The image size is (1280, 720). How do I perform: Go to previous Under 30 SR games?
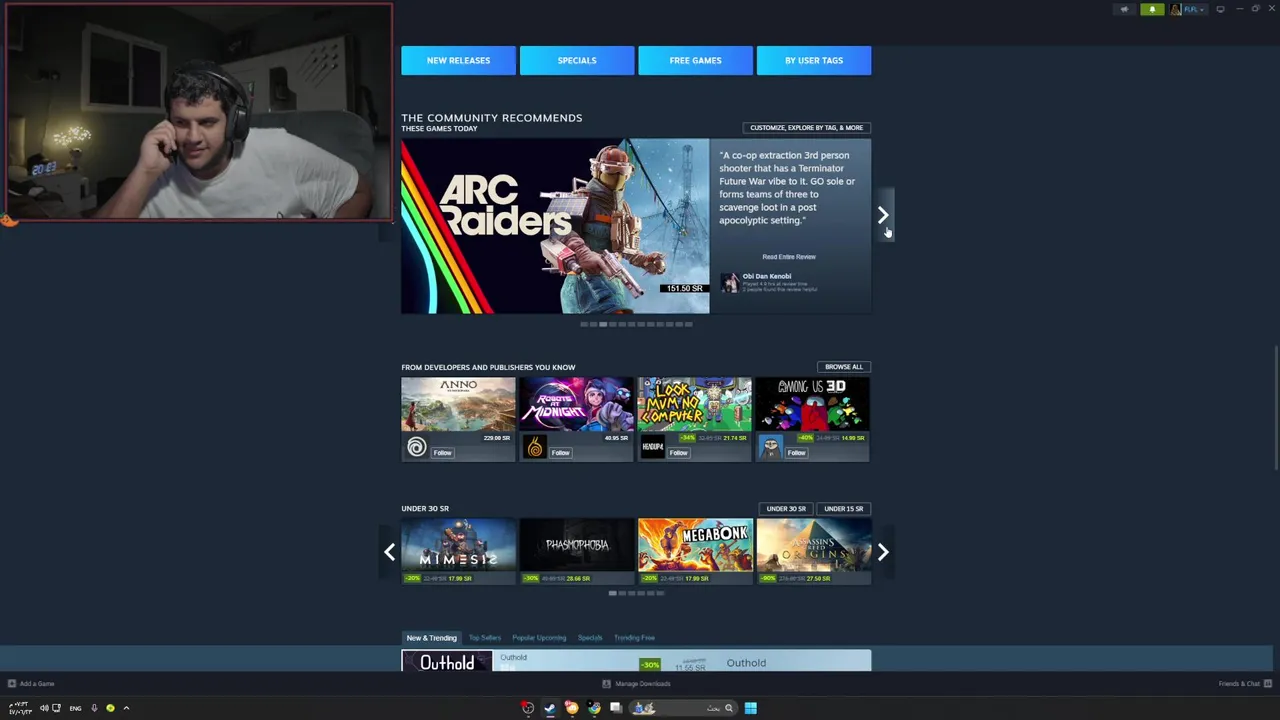pyautogui.click(x=389, y=552)
